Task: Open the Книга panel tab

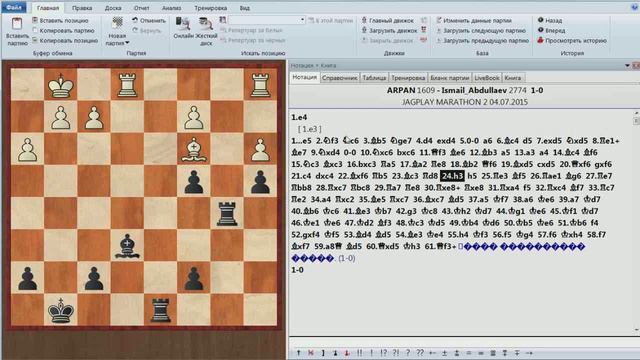Action: [x=513, y=78]
